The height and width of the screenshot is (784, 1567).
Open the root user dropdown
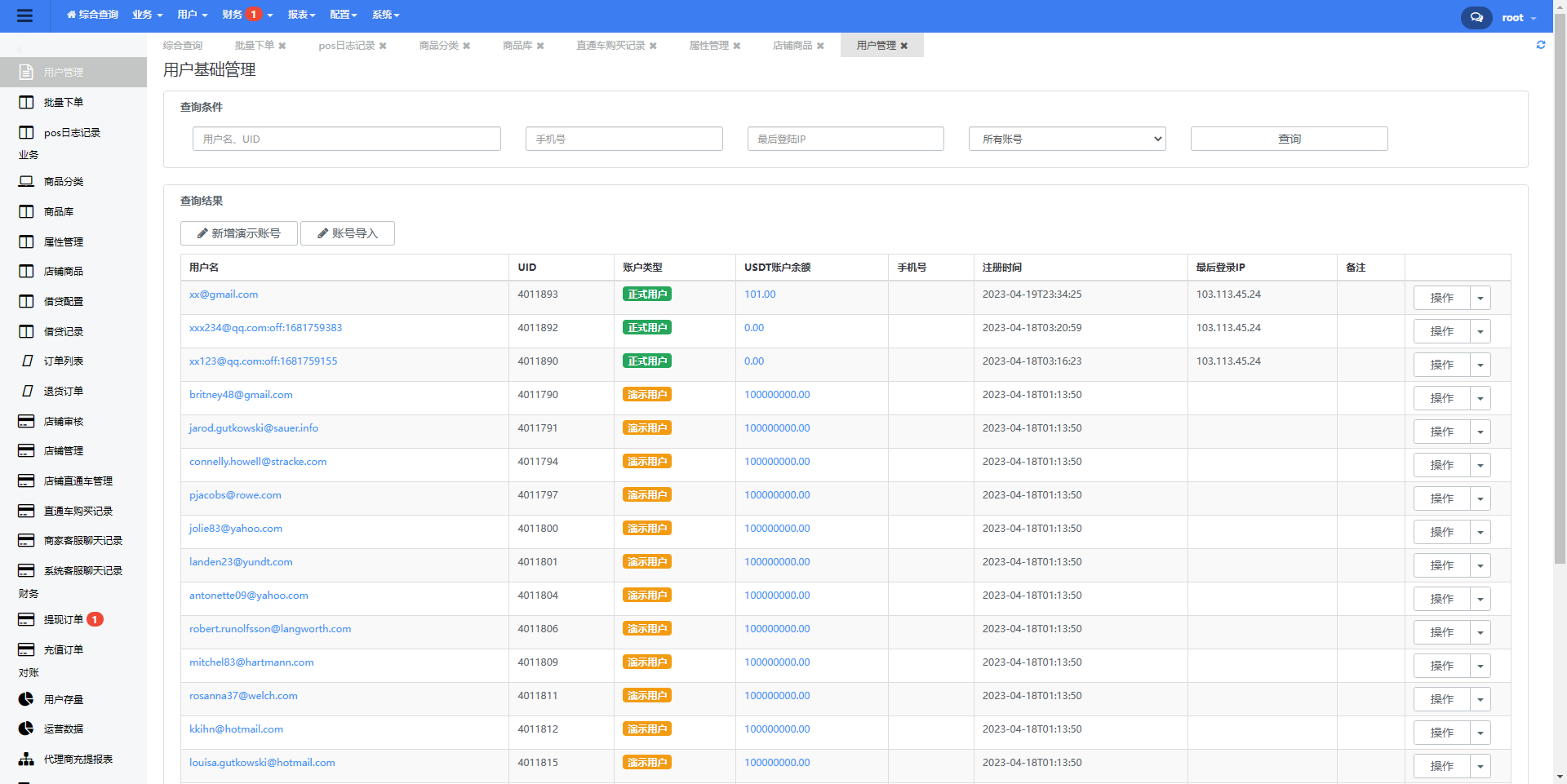[1519, 17]
